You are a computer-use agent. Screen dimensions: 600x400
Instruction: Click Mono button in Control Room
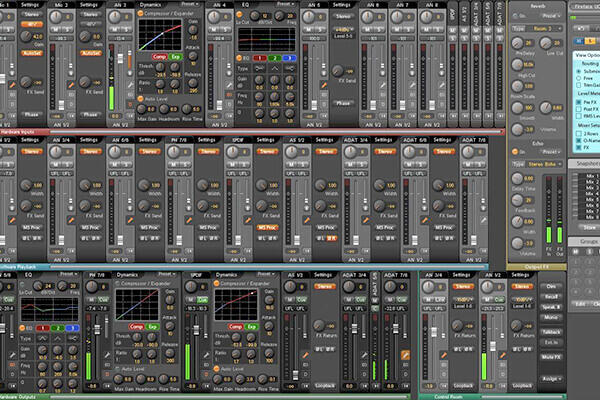click(x=551, y=317)
